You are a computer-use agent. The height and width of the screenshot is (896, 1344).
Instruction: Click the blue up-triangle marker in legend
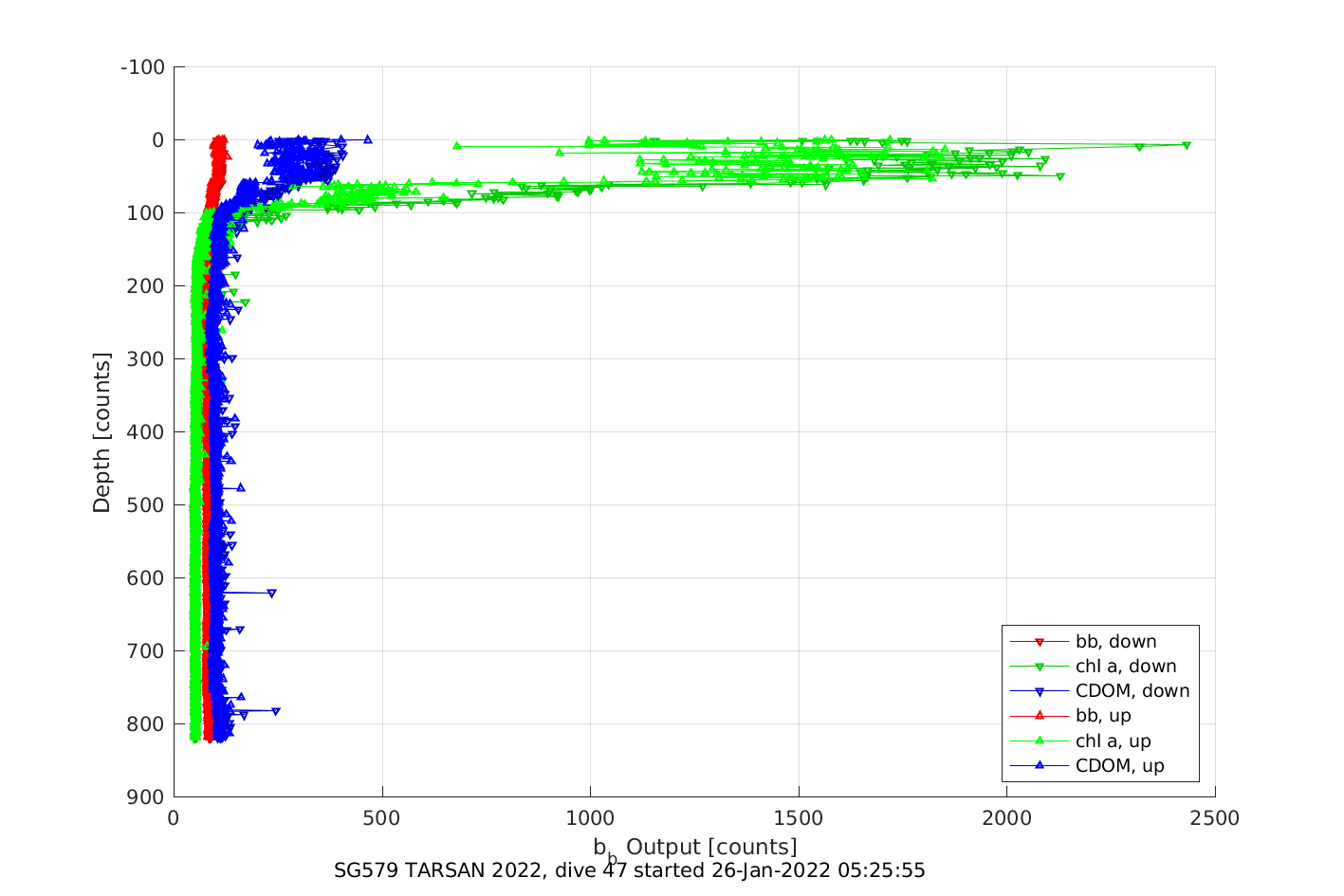pos(1040,765)
